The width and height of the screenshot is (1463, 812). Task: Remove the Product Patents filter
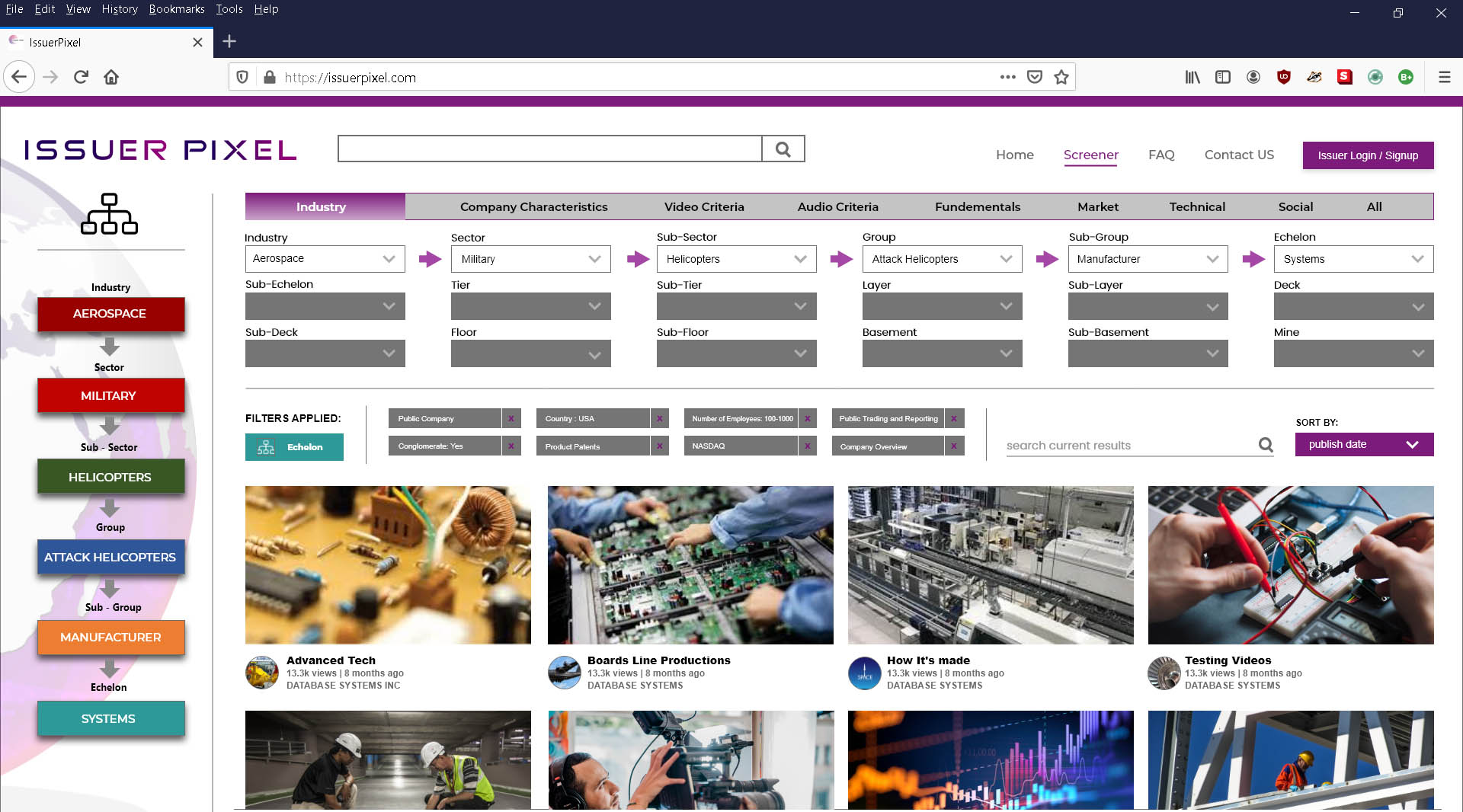click(660, 446)
